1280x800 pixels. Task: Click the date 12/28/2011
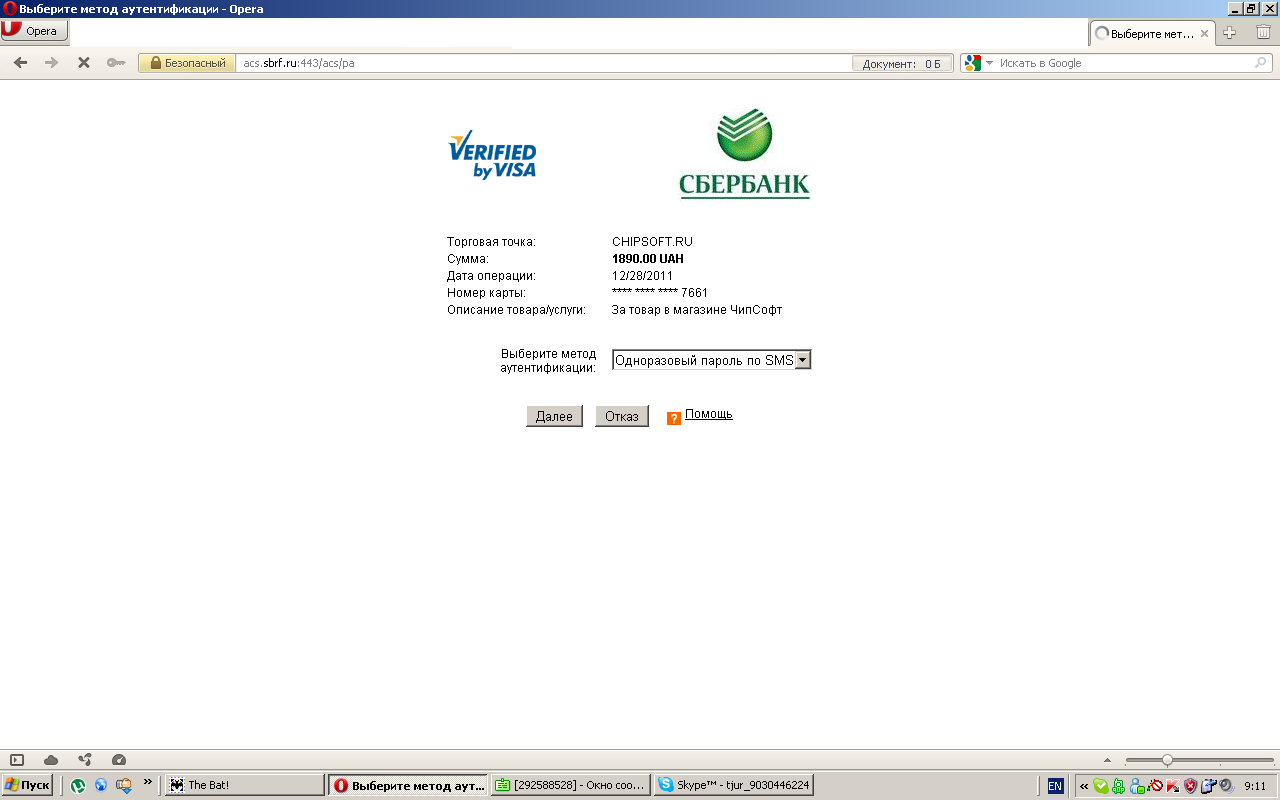tap(642, 276)
